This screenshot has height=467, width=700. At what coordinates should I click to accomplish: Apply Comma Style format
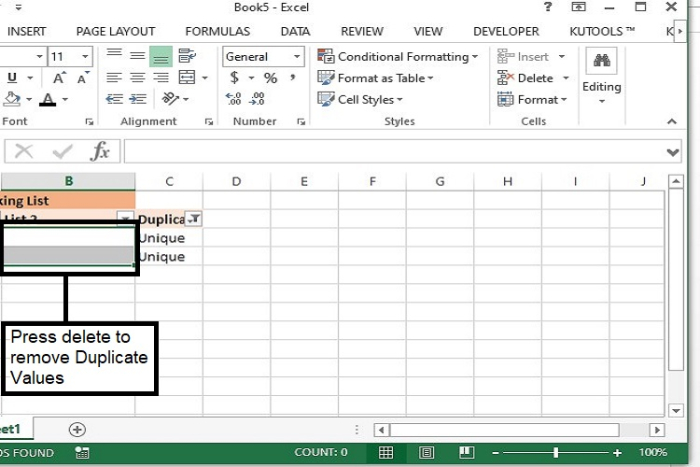(292, 78)
